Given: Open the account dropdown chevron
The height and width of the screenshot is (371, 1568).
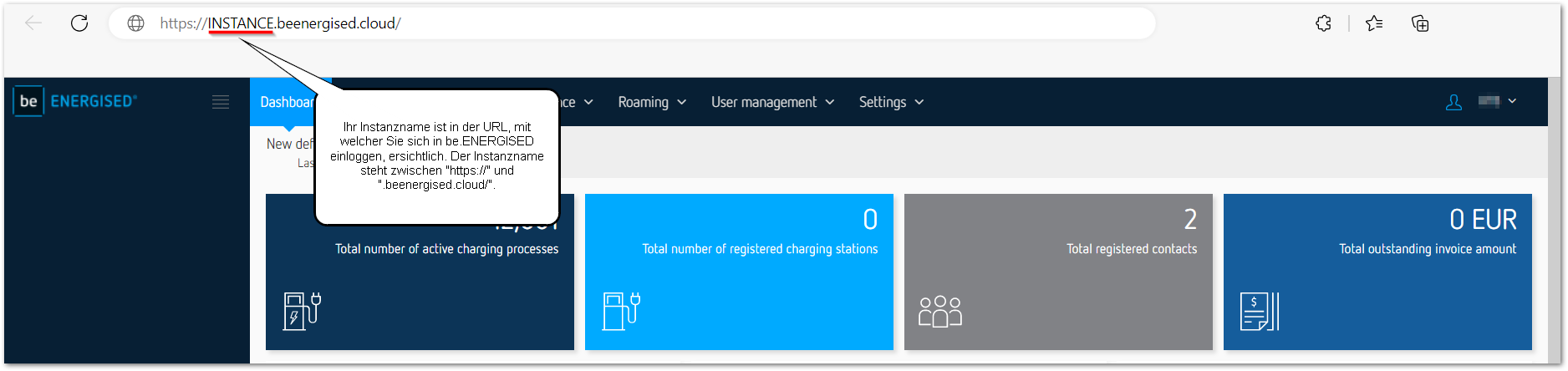Looking at the screenshot, I should point(1512,101).
